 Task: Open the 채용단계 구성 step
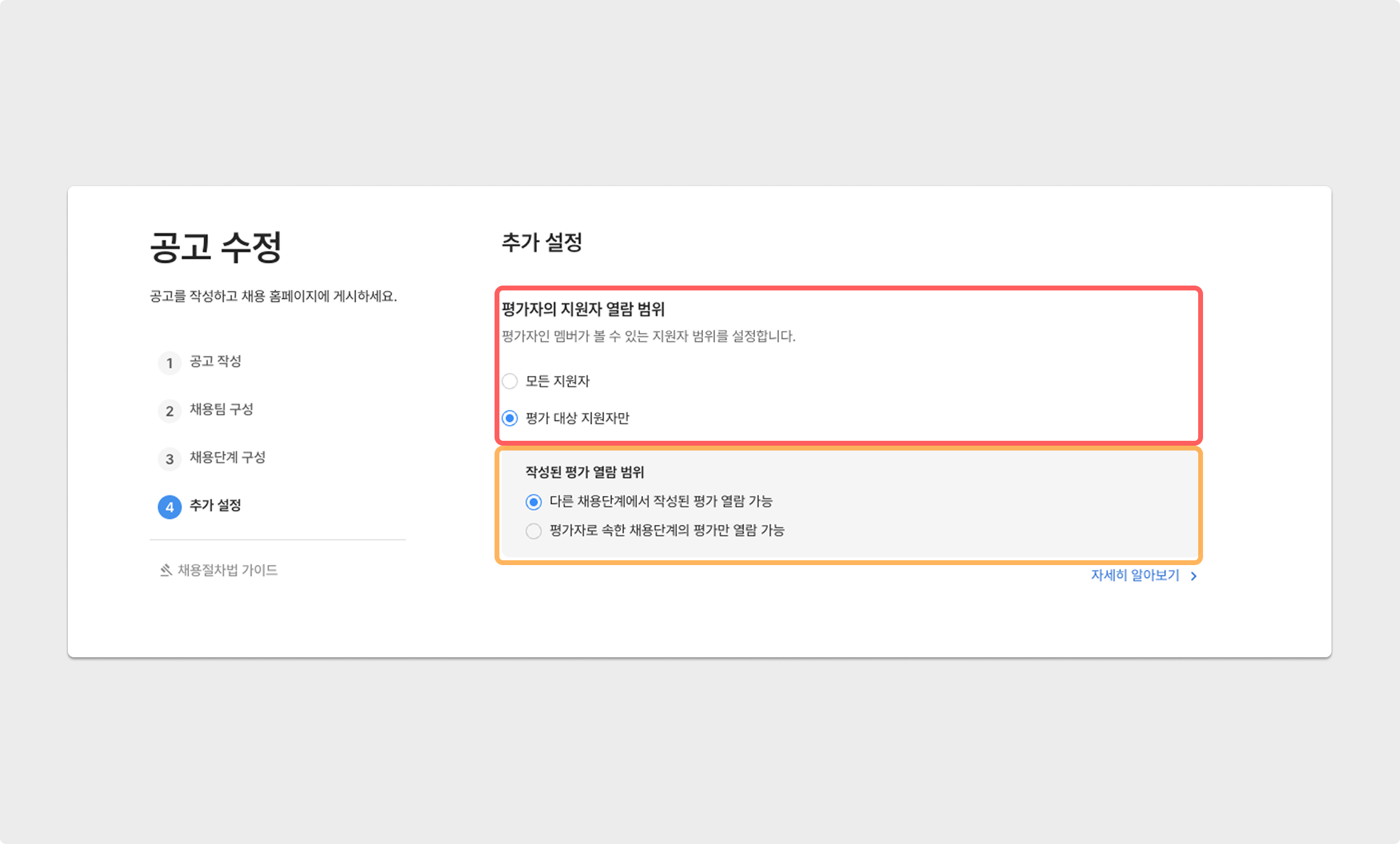[x=227, y=458]
